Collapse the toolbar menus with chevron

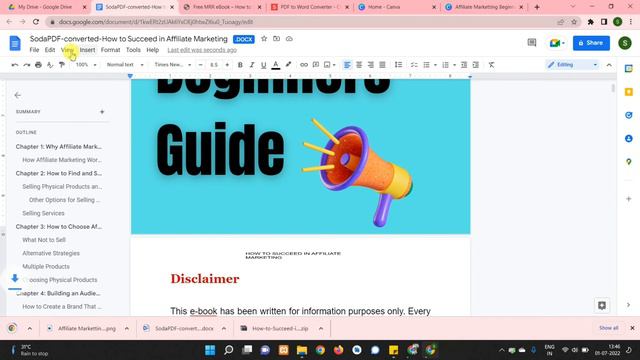coord(609,65)
